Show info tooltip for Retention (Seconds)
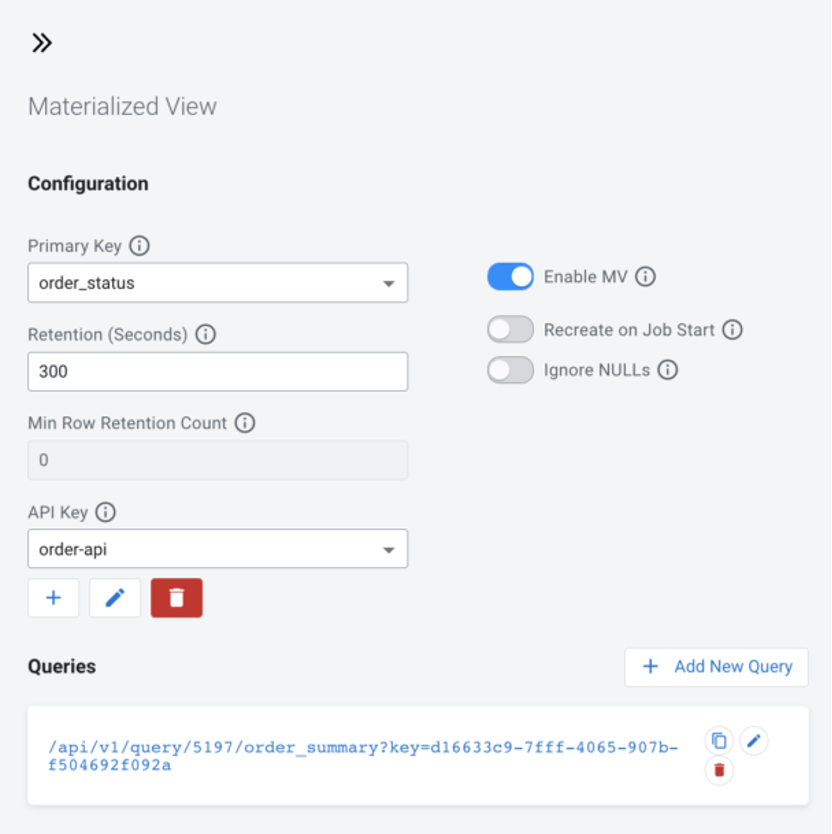This screenshot has height=834, width=832. [205, 335]
